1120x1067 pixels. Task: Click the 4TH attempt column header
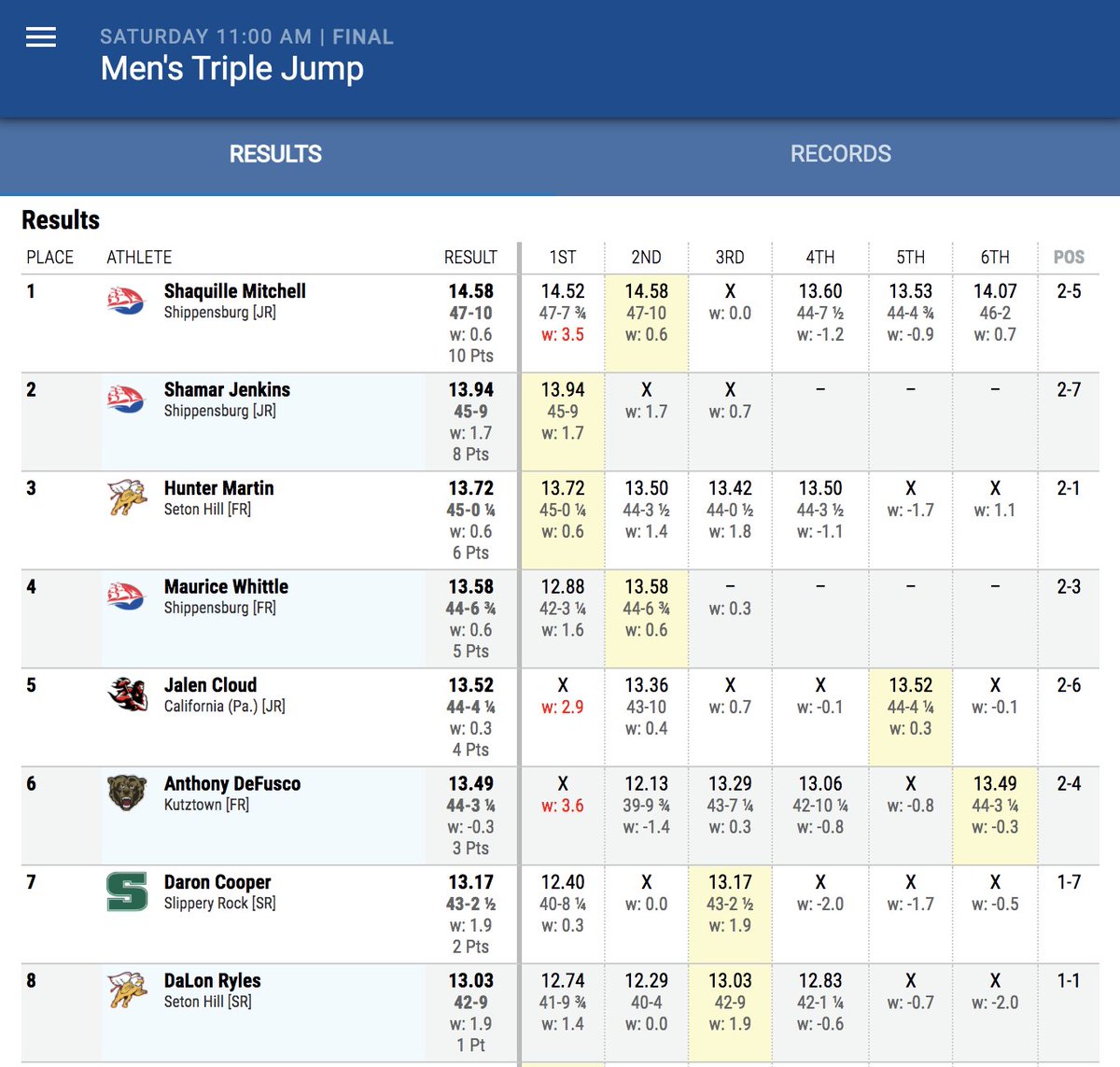[x=820, y=258]
